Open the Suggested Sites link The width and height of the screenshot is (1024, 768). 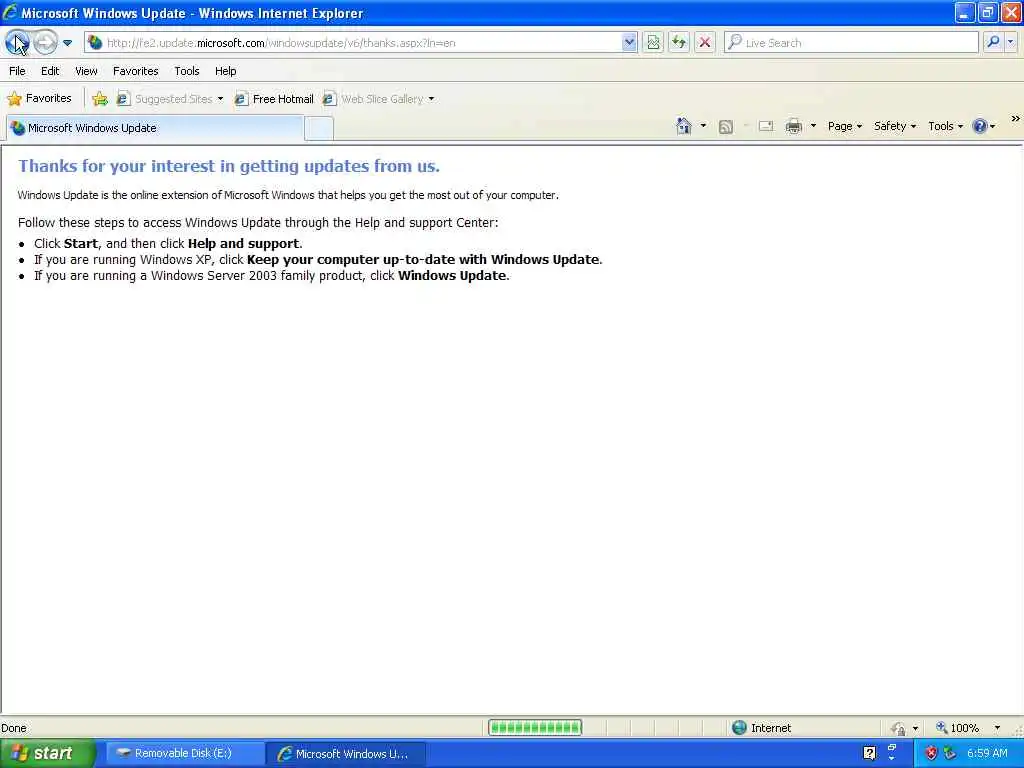[170, 99]
